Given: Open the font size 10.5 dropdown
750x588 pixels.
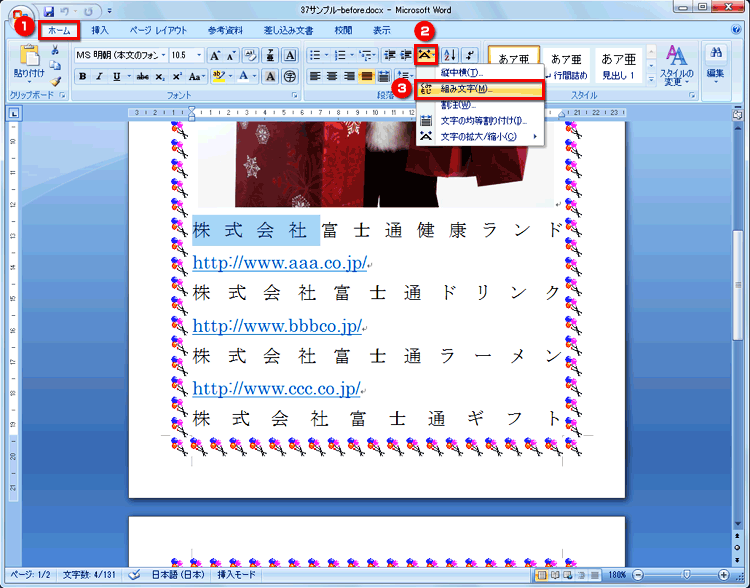Looking at the screenshot, I should [x=199, y=55].
